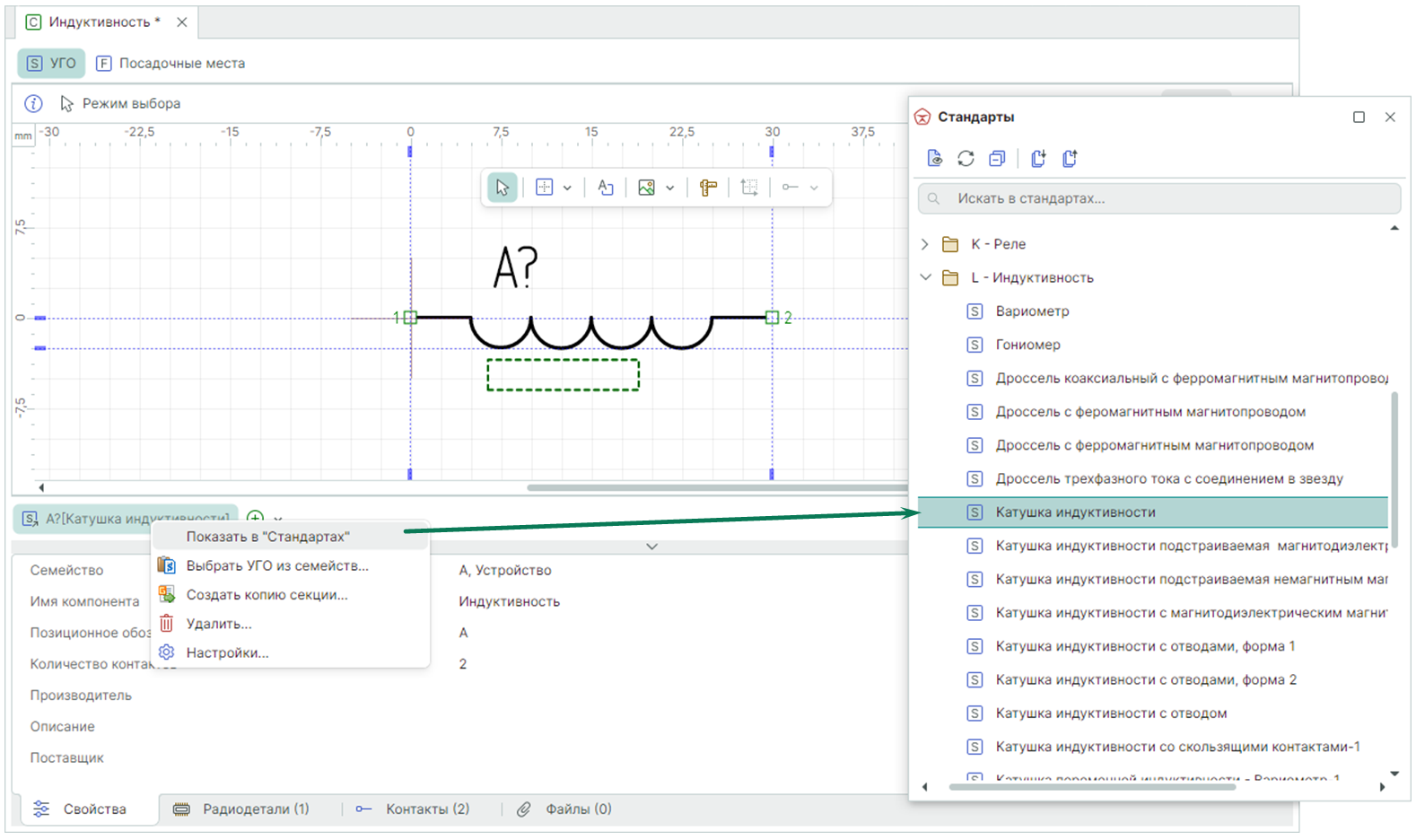Select Создать копию секции... menu entry

[x=267, y=594]
